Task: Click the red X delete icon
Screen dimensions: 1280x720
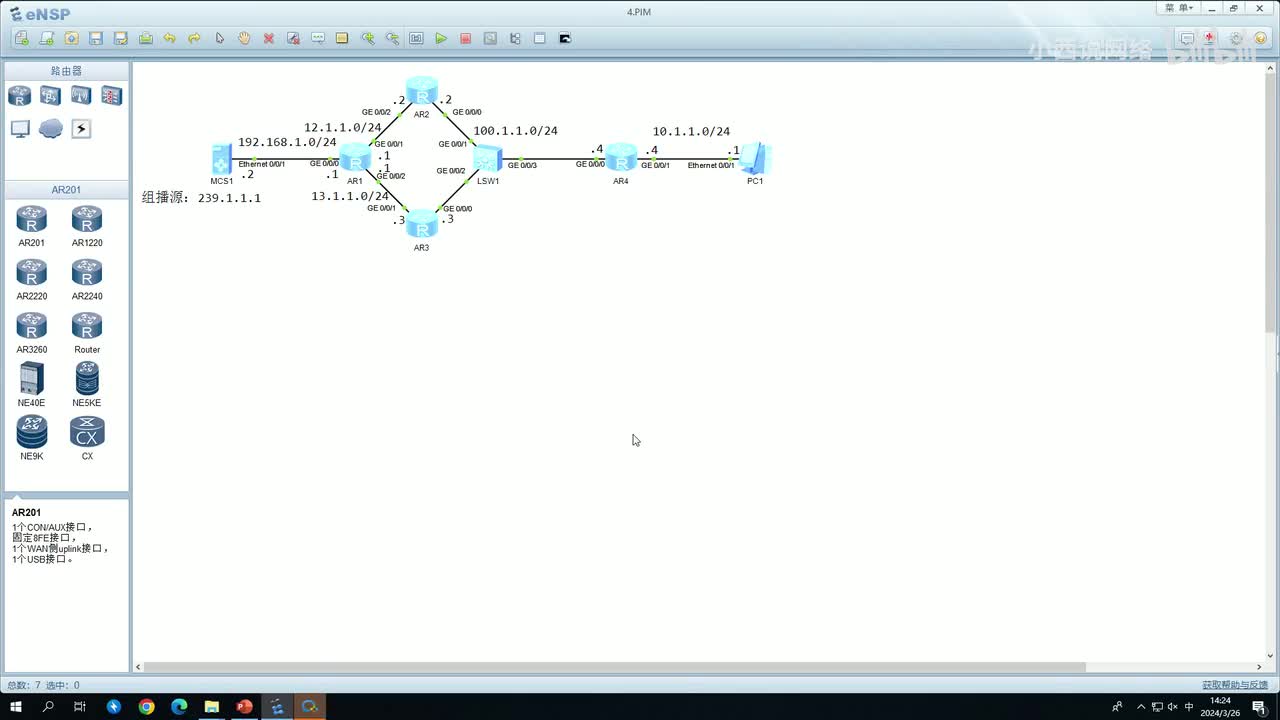Action: click(x=269, y=38)
